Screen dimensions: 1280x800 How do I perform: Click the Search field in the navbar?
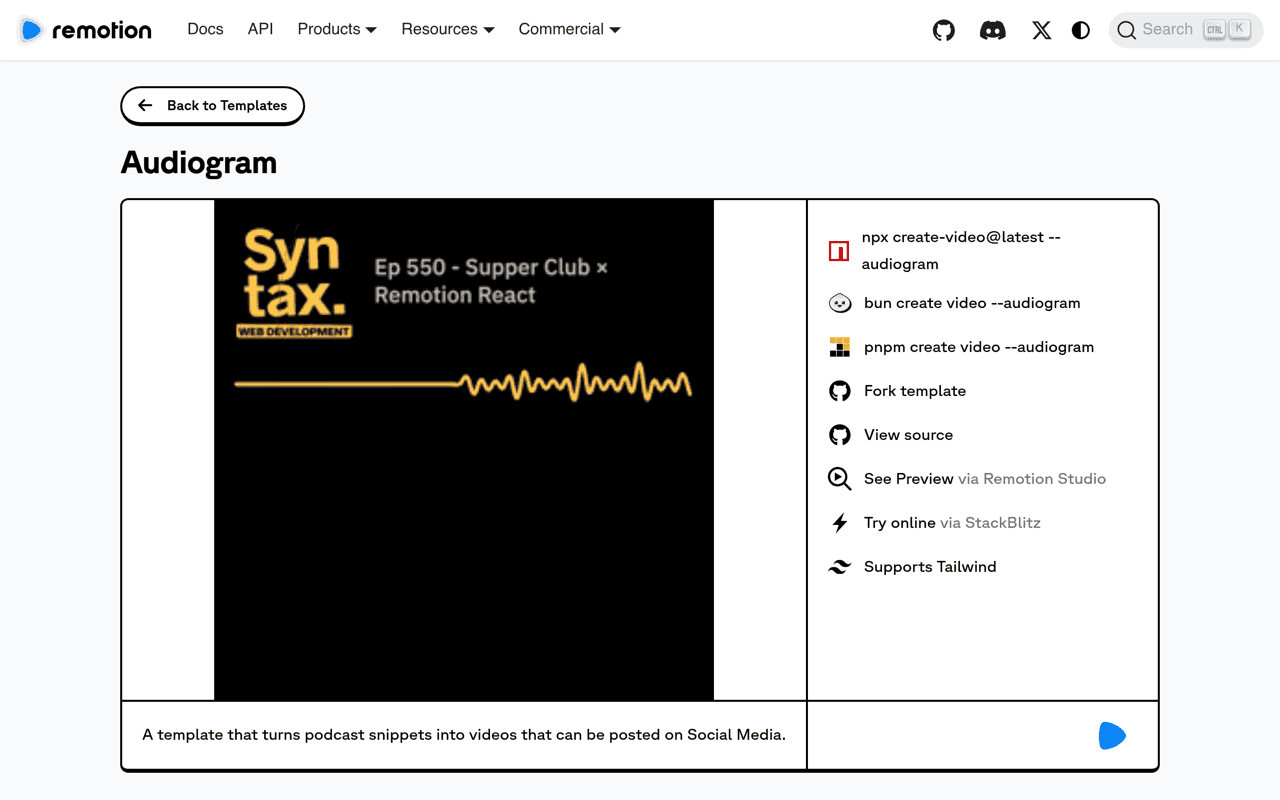point(1186,30)
